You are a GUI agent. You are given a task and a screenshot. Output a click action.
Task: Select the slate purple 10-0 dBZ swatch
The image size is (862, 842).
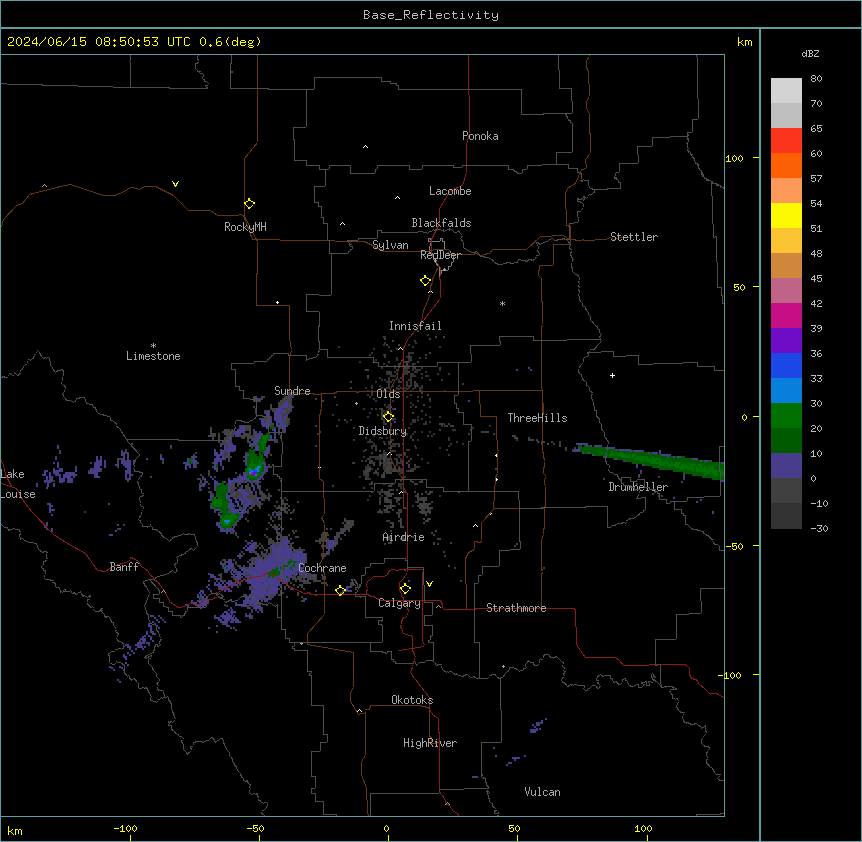pos(786,466)
